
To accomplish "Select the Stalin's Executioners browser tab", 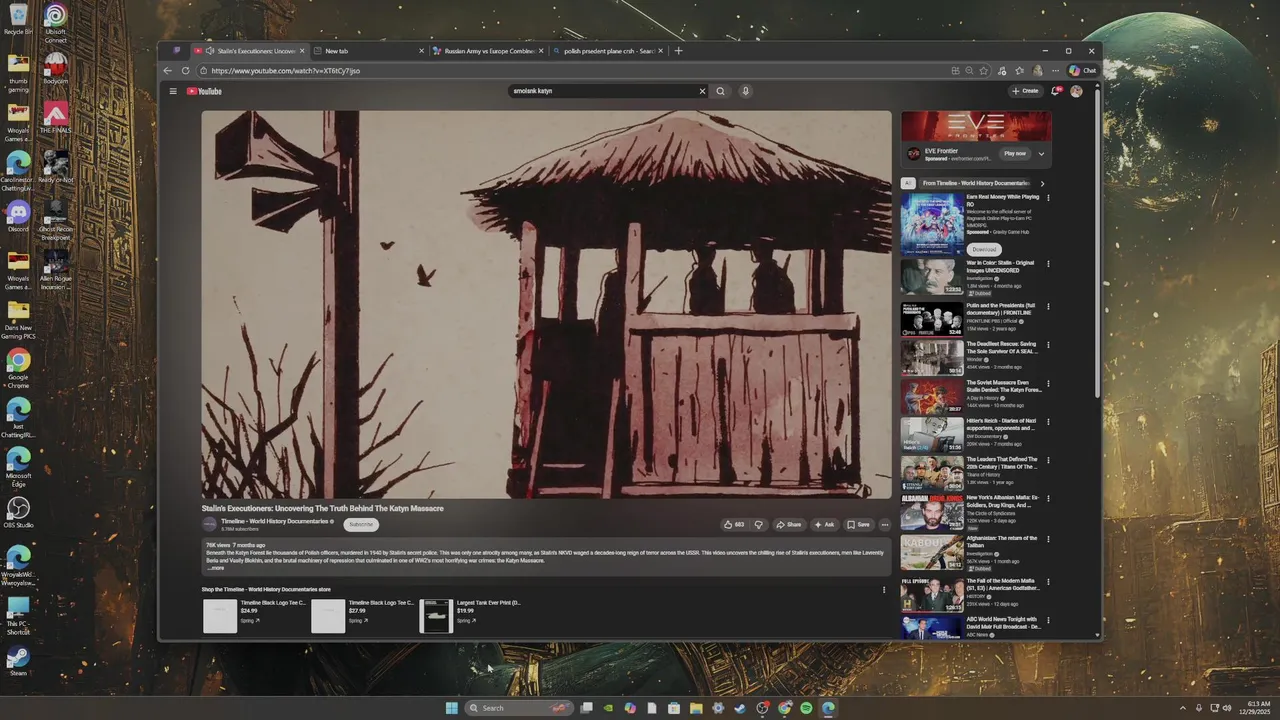I will (x=250, y=51).
